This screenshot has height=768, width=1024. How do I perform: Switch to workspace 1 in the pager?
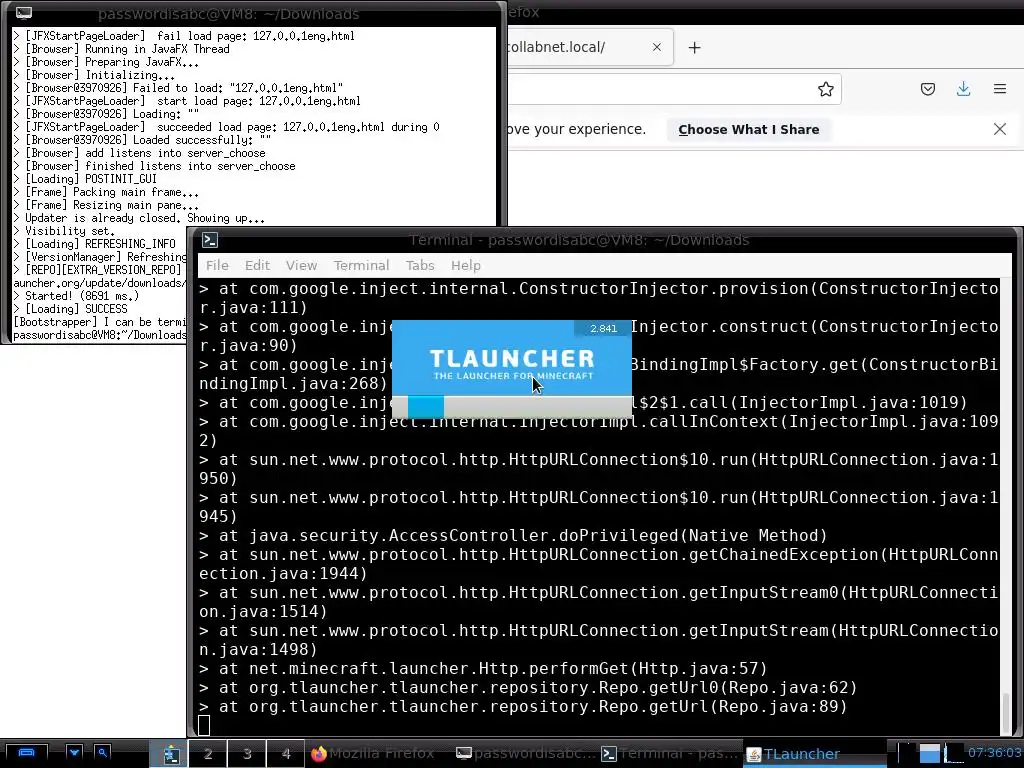[170, 754]
